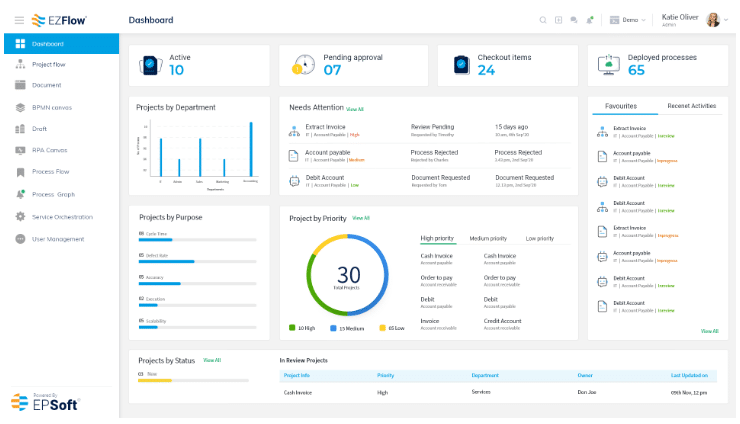
Task: Open Extract Invoice in Needs Attention
Action: (326, 127)
